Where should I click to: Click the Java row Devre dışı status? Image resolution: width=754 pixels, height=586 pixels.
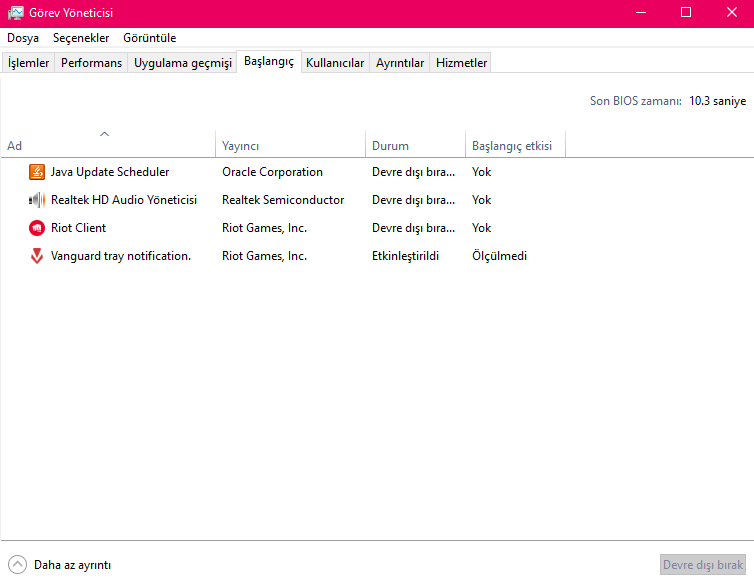point(413,172)
